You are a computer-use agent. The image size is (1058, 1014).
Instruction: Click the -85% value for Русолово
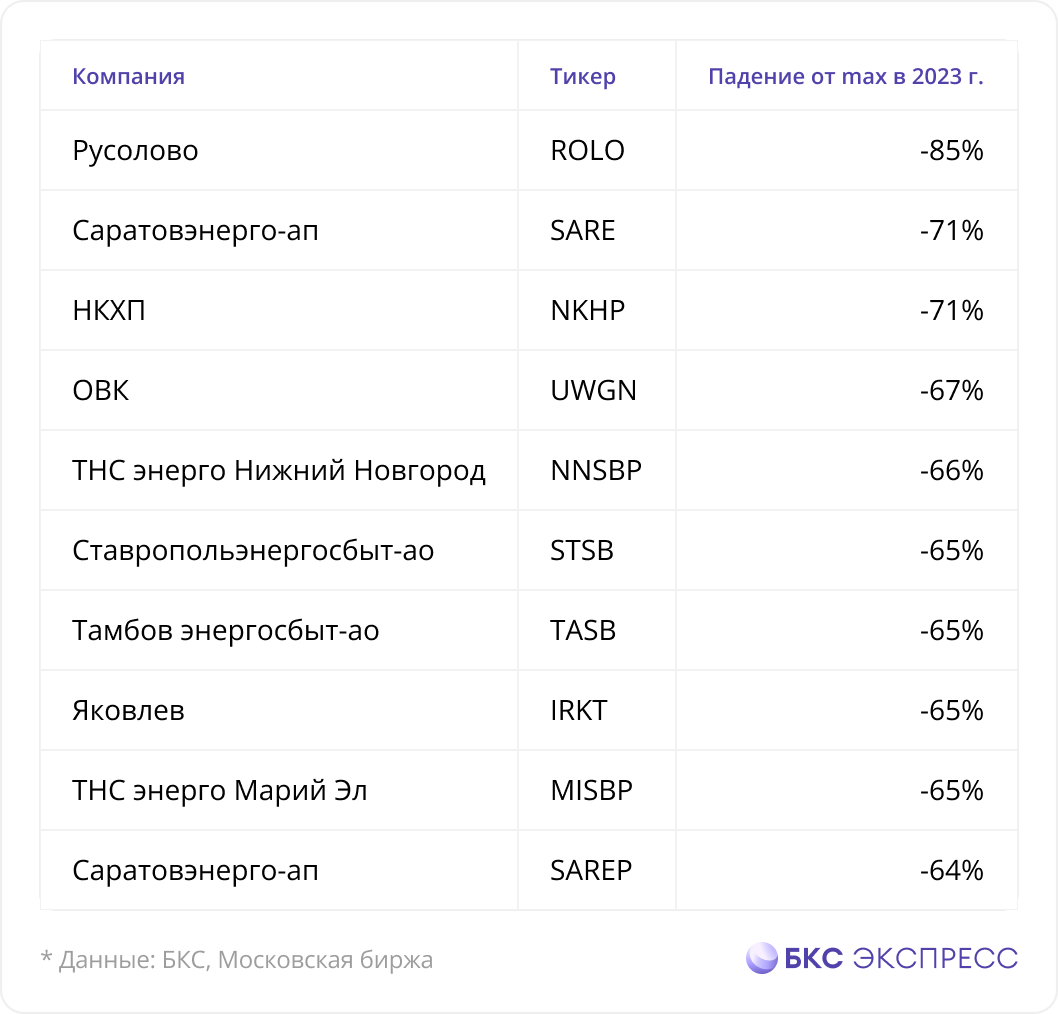pos(951,150)
